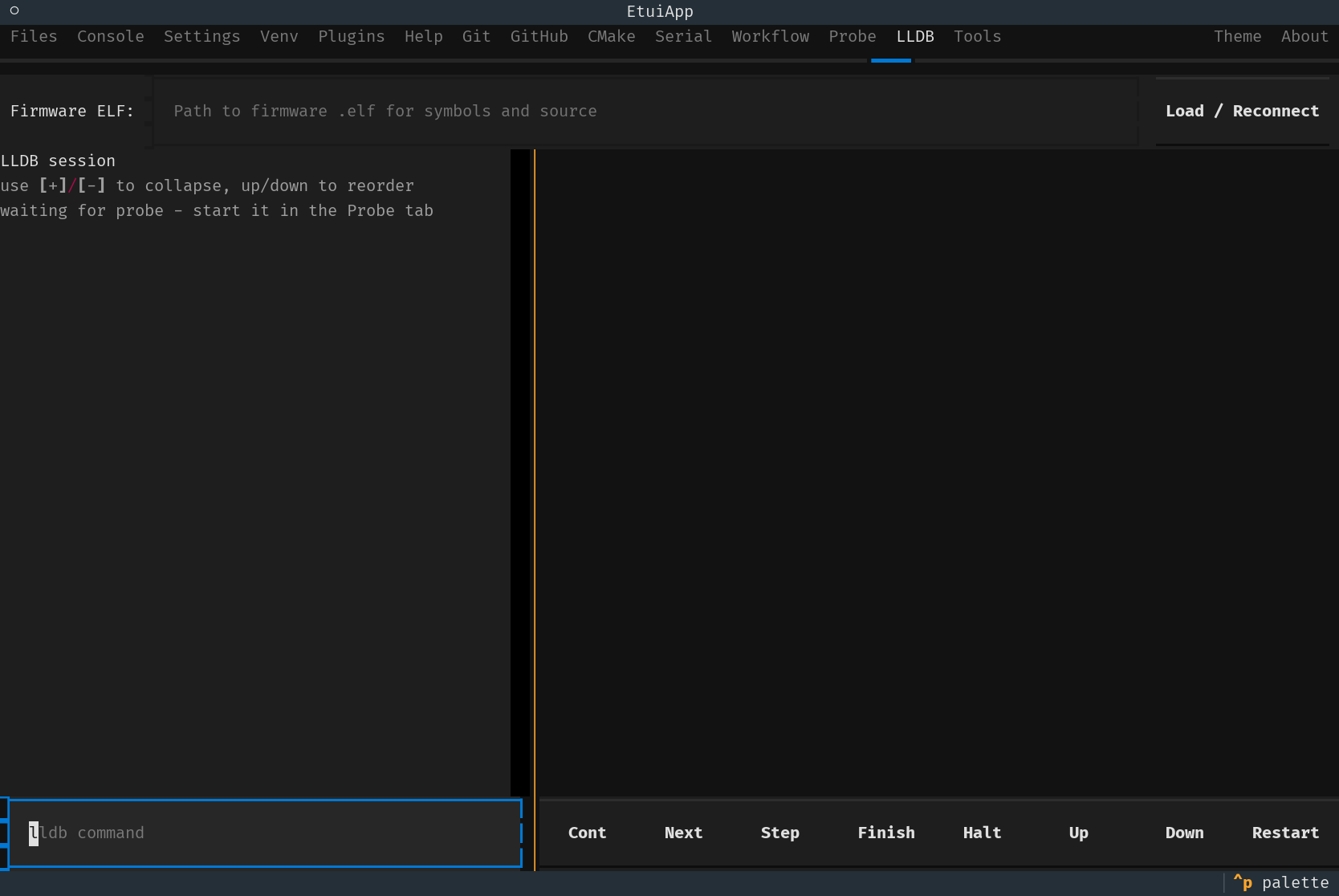The image size is (1339, 896).
Task: Go to the Venv tab
Action: click(x=279, y=36)
